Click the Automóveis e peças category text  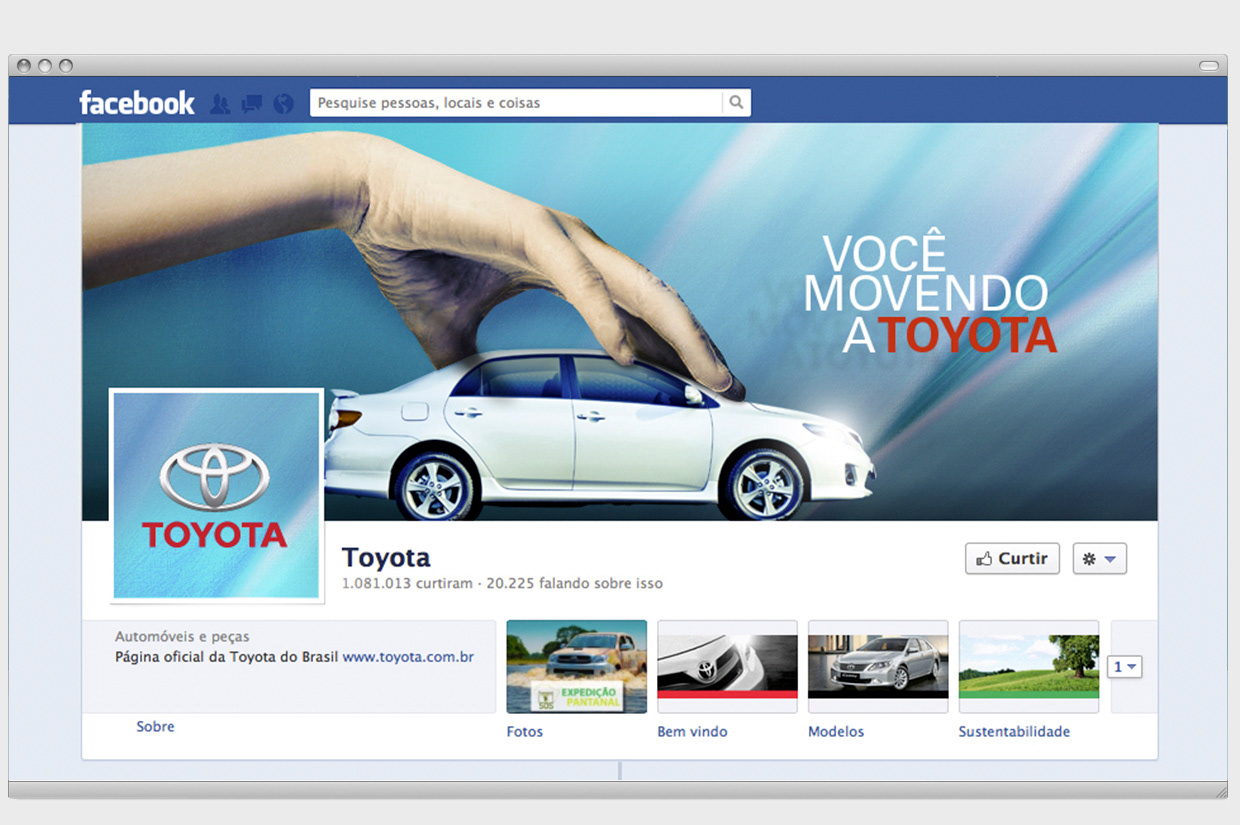182,637
